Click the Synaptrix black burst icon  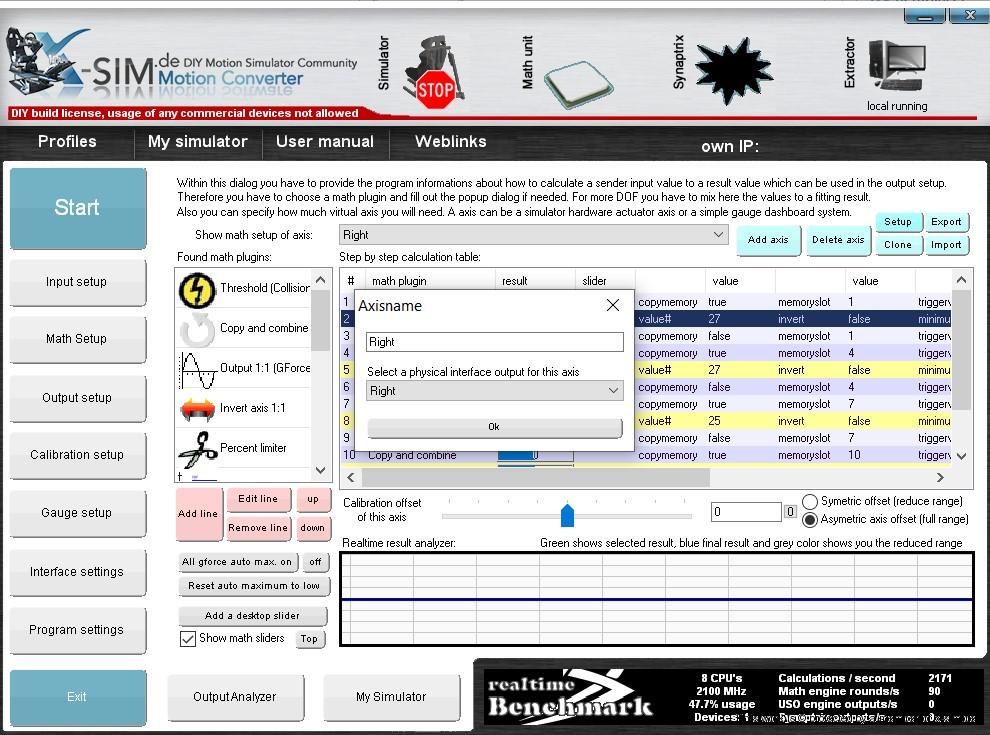[x=733, y=70]
